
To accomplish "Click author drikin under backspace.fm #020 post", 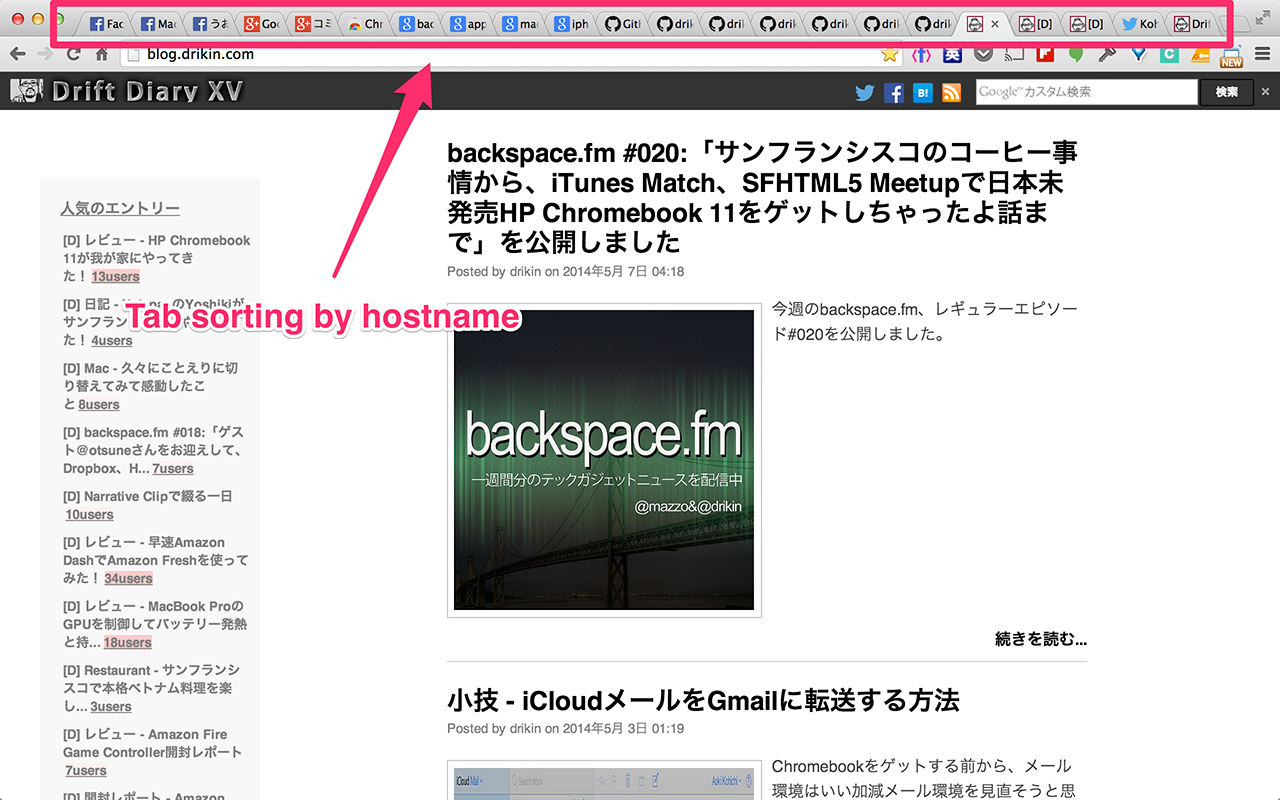I will pos(525,272).
